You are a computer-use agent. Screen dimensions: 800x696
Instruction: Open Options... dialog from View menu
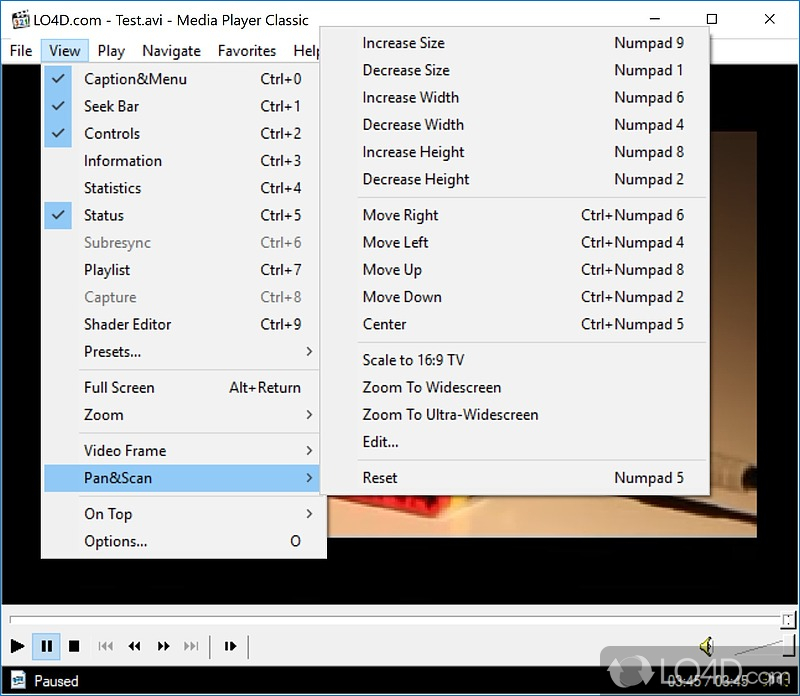click(x=116, y=541)
